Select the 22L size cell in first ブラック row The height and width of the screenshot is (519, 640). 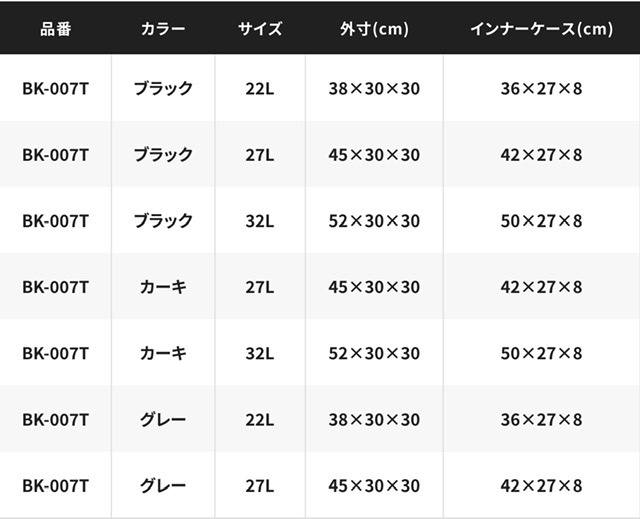260,88
